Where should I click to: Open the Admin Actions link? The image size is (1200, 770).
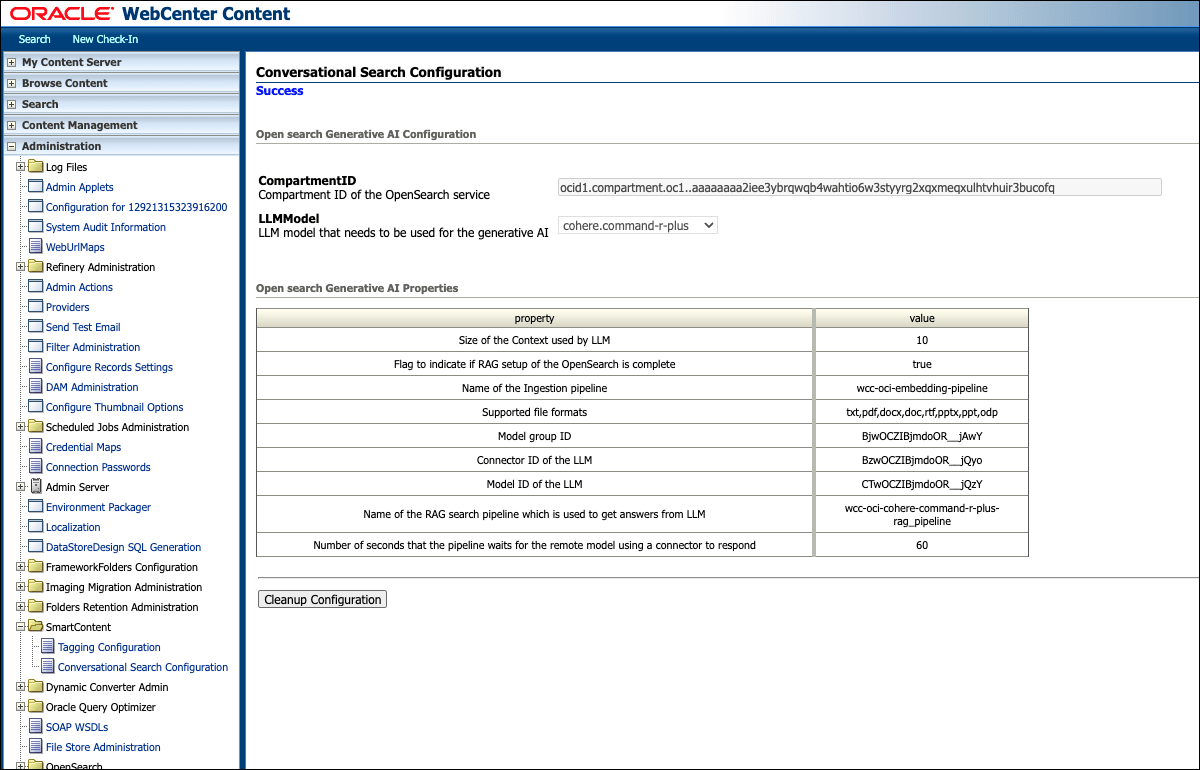[79, 287]
